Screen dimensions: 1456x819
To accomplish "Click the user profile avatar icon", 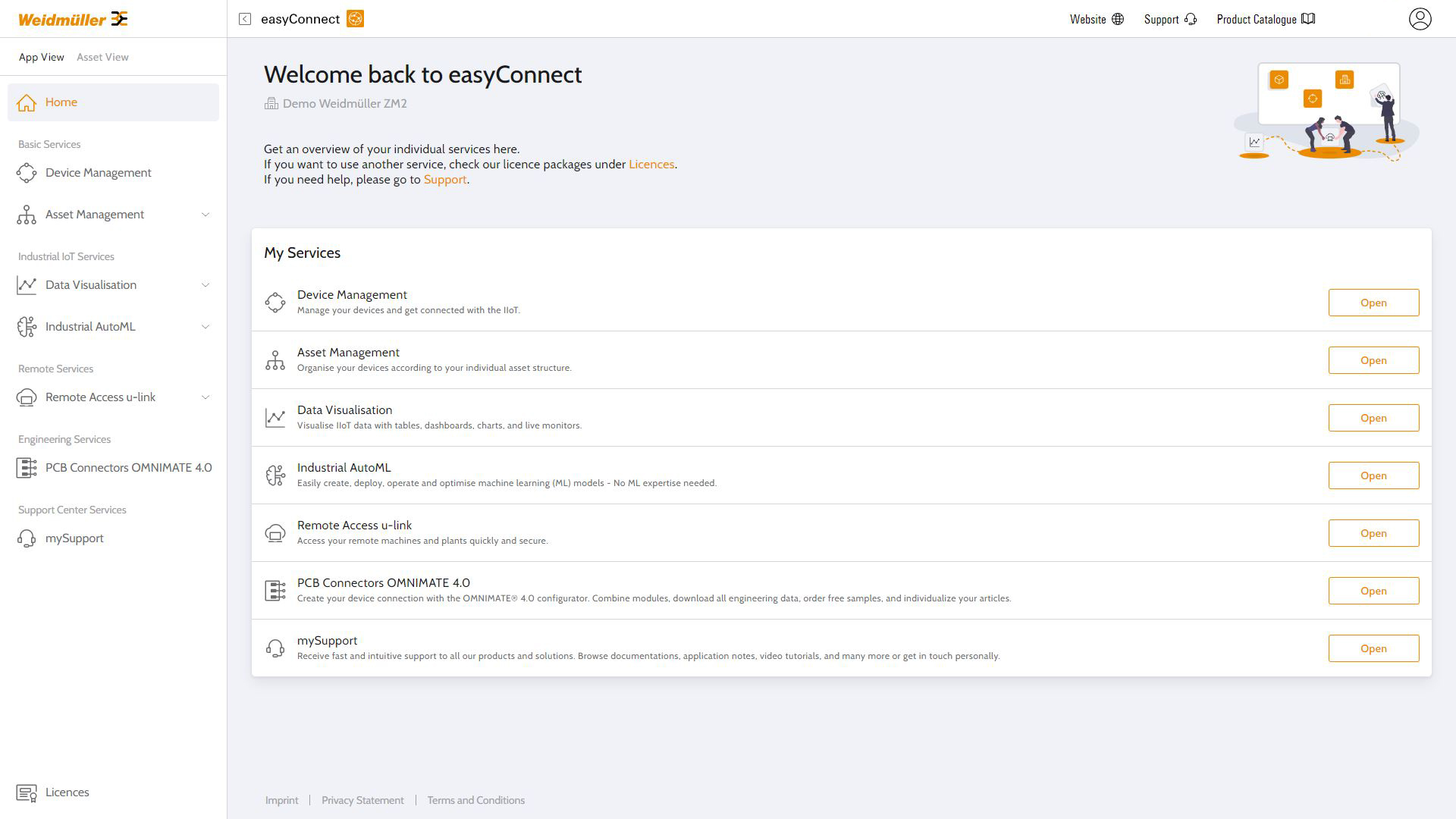I will (1420, 19).
